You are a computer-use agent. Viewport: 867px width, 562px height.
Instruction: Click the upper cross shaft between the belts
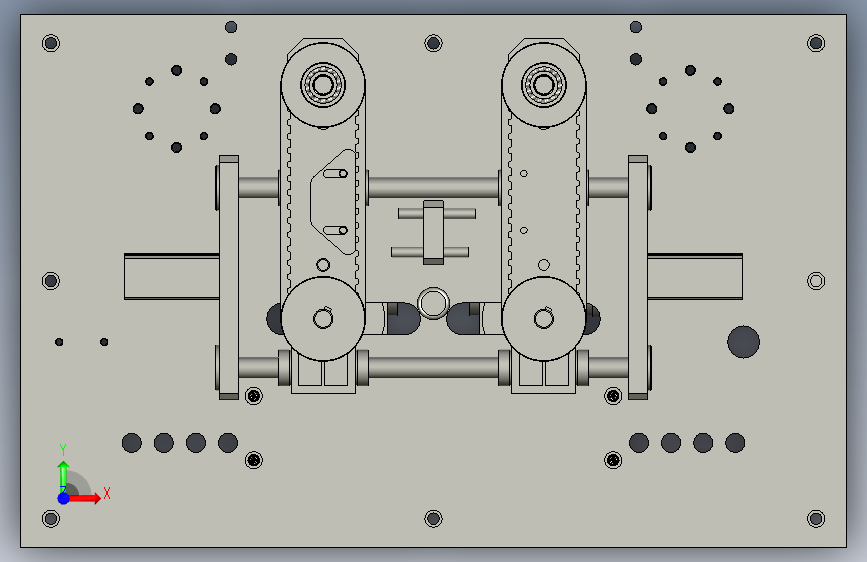point(434,188)
